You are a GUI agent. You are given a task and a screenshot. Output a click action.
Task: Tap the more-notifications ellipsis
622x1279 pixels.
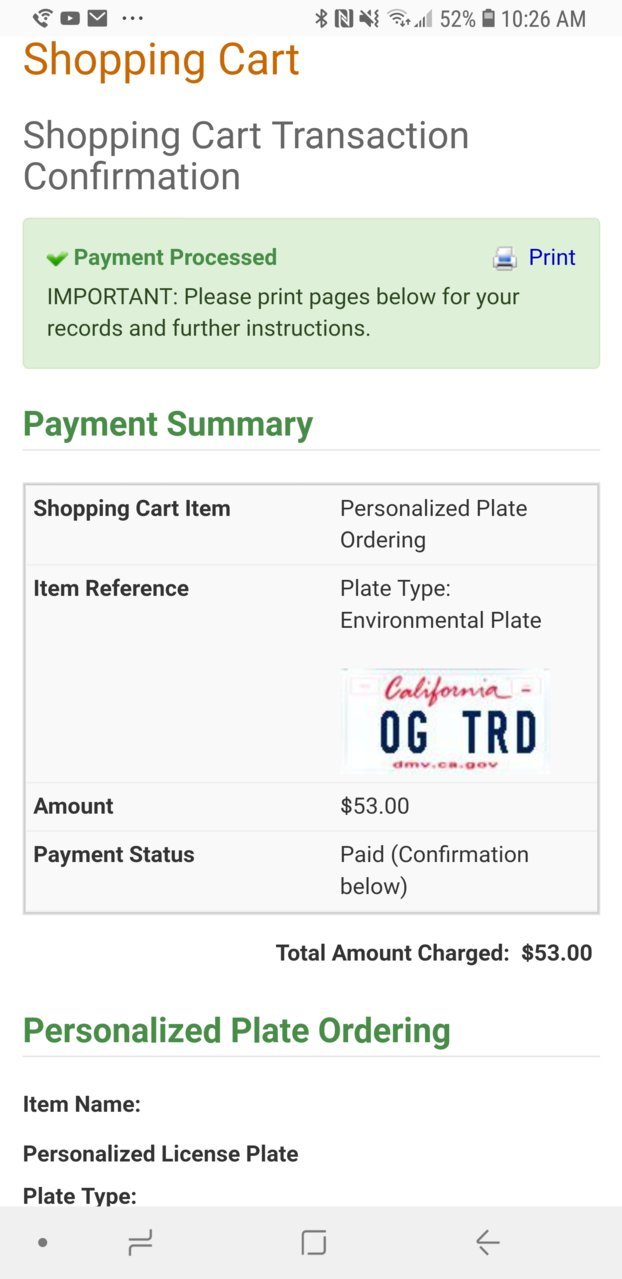click(132, 18)
